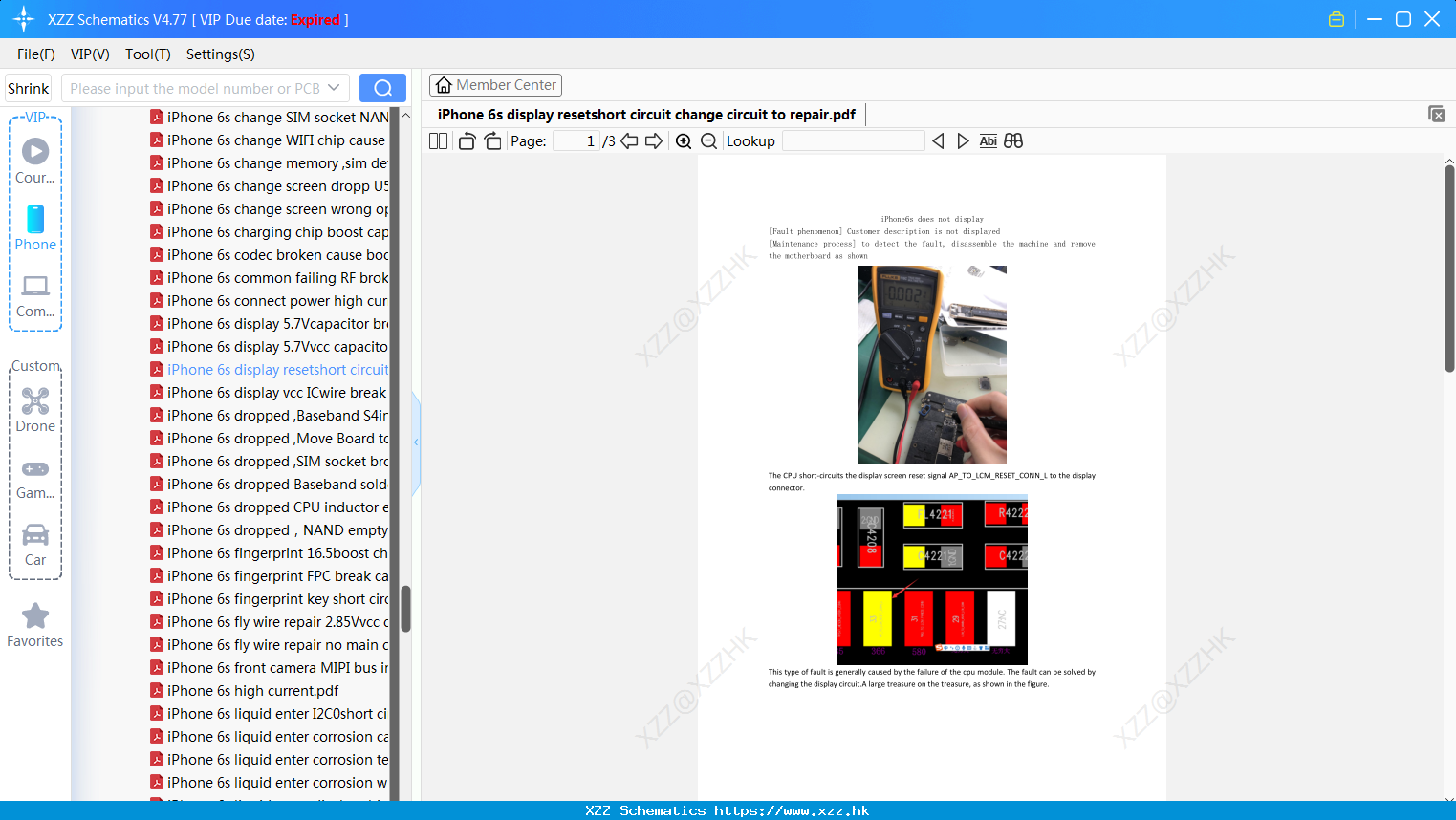Open the VIP(V) menu
Viewport: 1456px width, 820px height.
(x=90, y=54)
